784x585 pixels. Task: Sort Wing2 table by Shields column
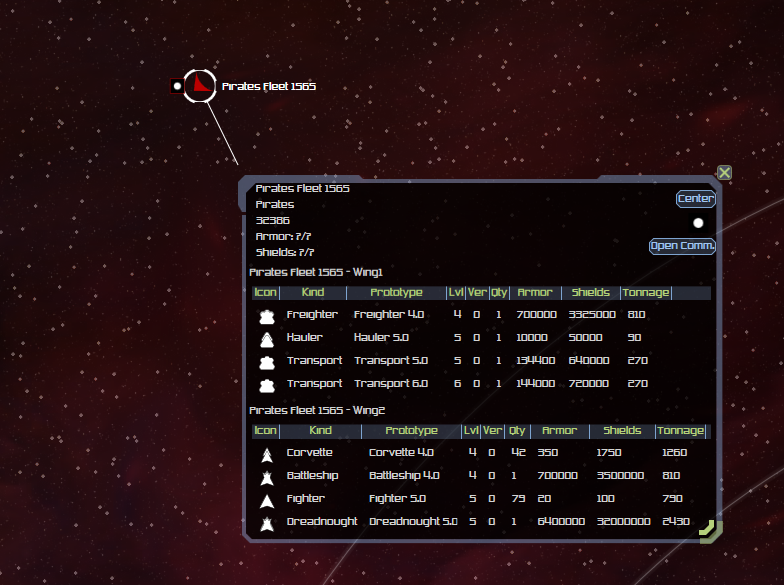622,430
